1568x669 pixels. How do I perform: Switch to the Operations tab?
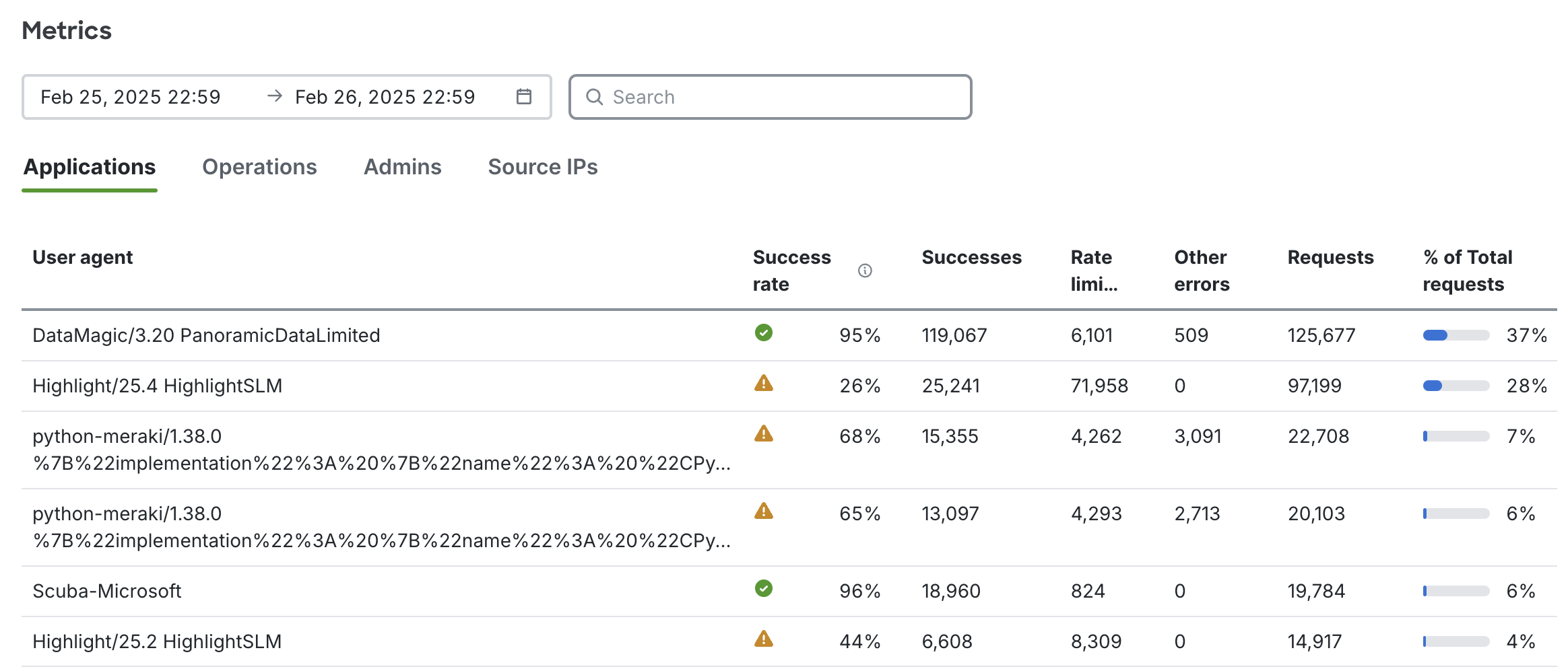[x=260, y=167]
